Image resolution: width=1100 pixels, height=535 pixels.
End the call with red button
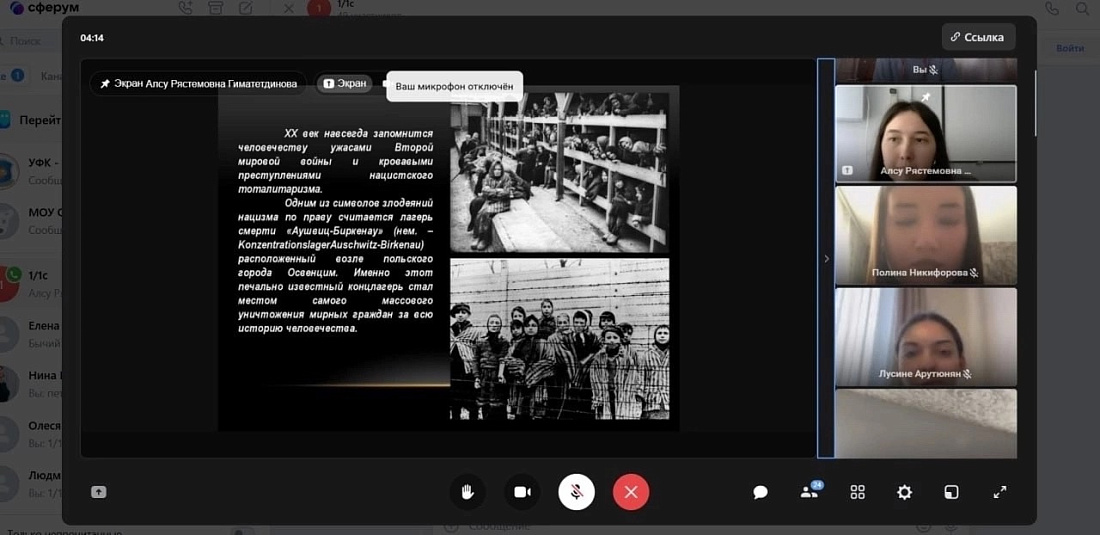coord(631,492)
